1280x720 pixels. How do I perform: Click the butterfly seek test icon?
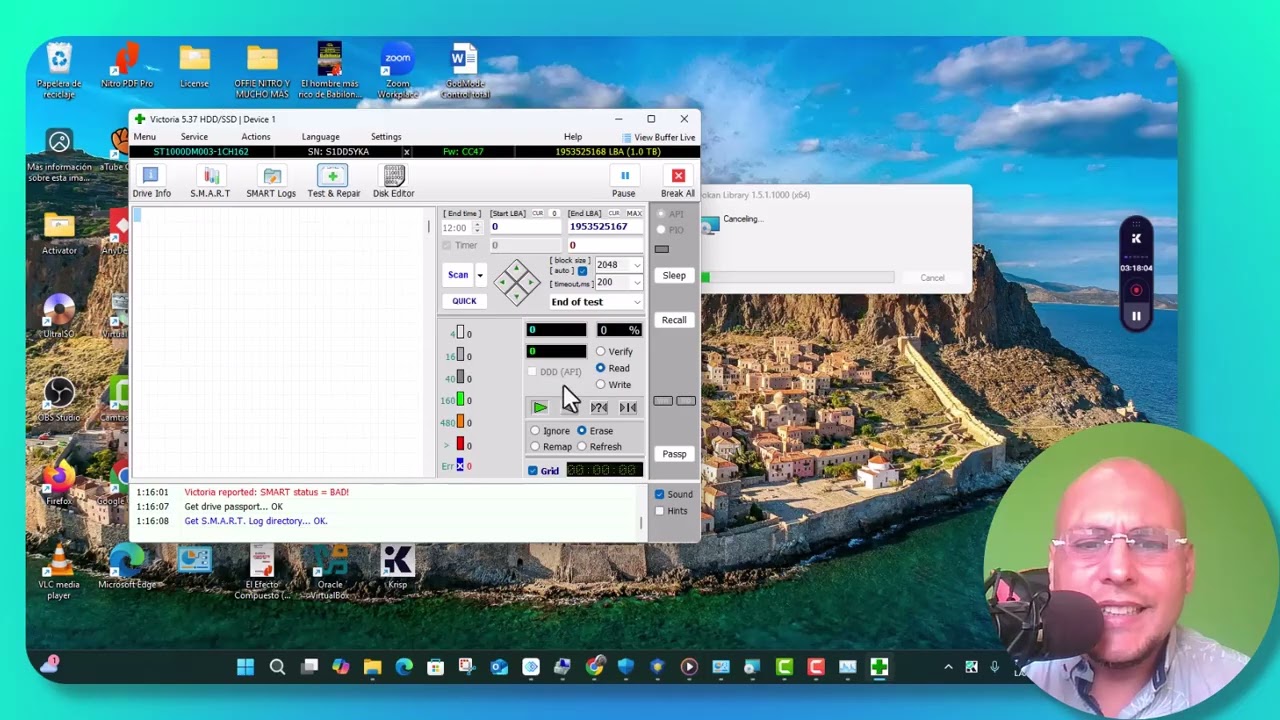(628, 407)
